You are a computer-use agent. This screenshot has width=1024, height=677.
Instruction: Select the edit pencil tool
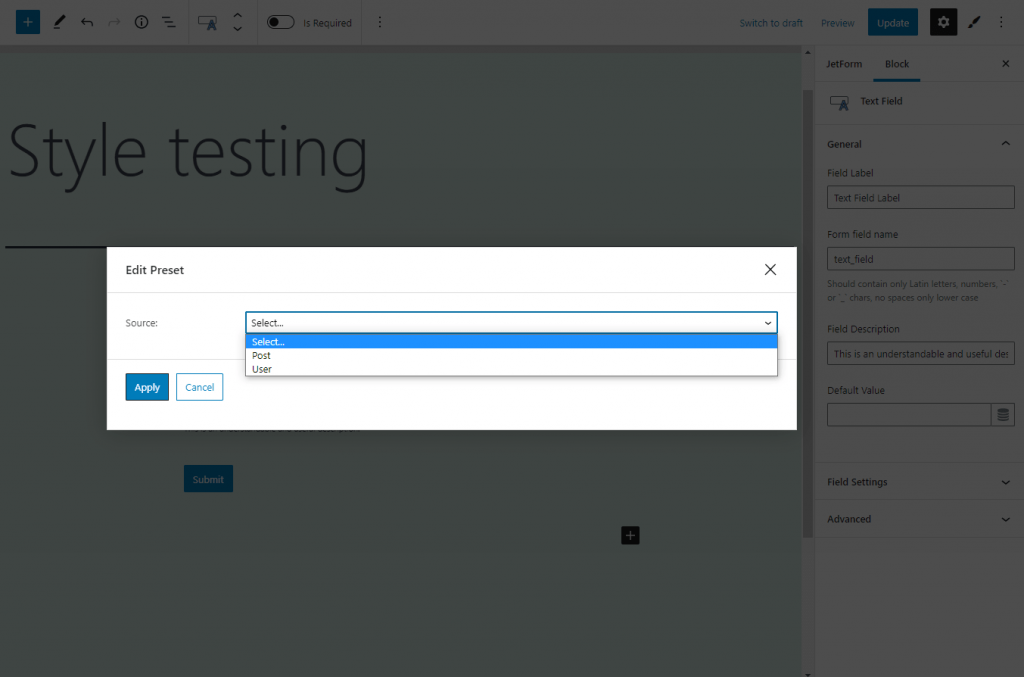[x=59, y=22]
